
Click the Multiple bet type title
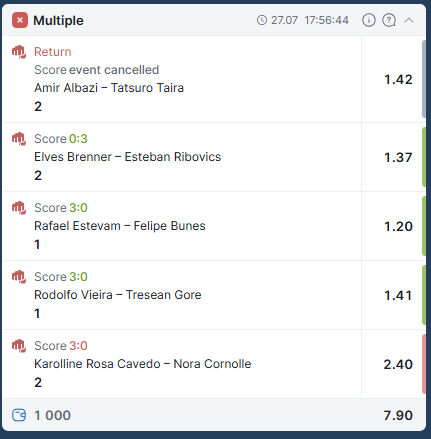coord(59,21)
